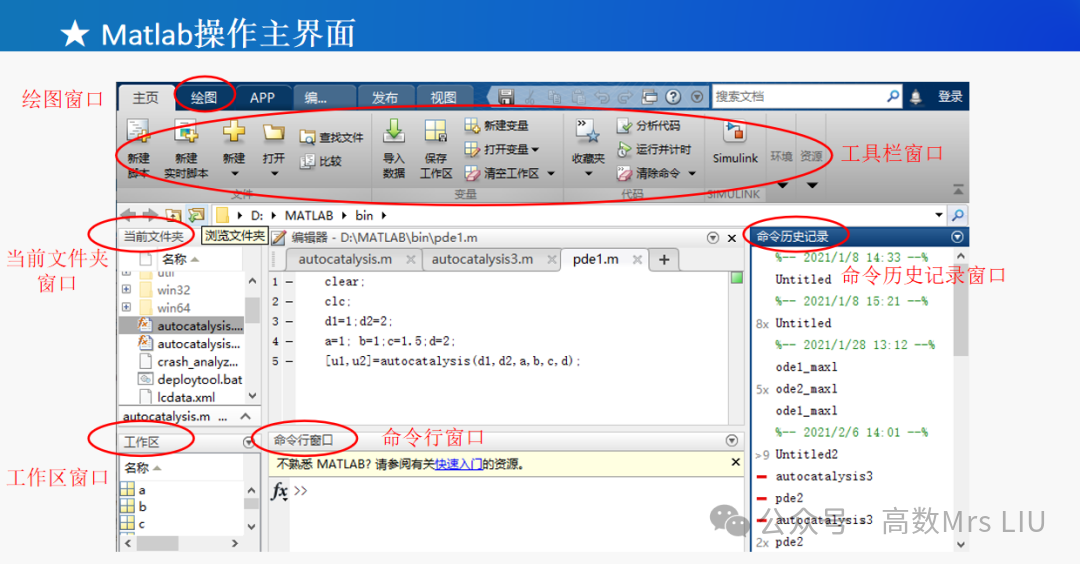Expand the win64 folder tree node
This screenshot has height=564, width=1080.
[127, 307]
